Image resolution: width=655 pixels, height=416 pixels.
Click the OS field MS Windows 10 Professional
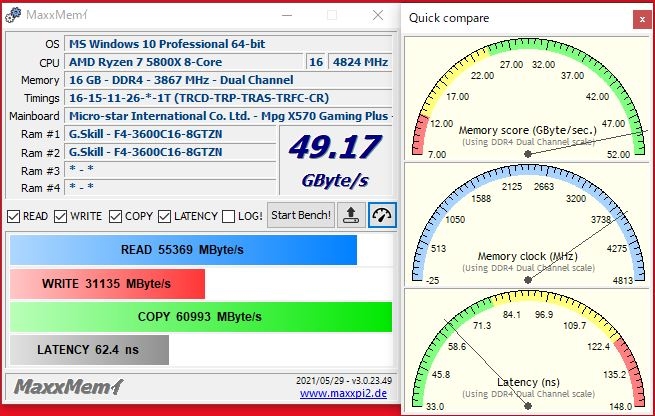tap(228, 44)
